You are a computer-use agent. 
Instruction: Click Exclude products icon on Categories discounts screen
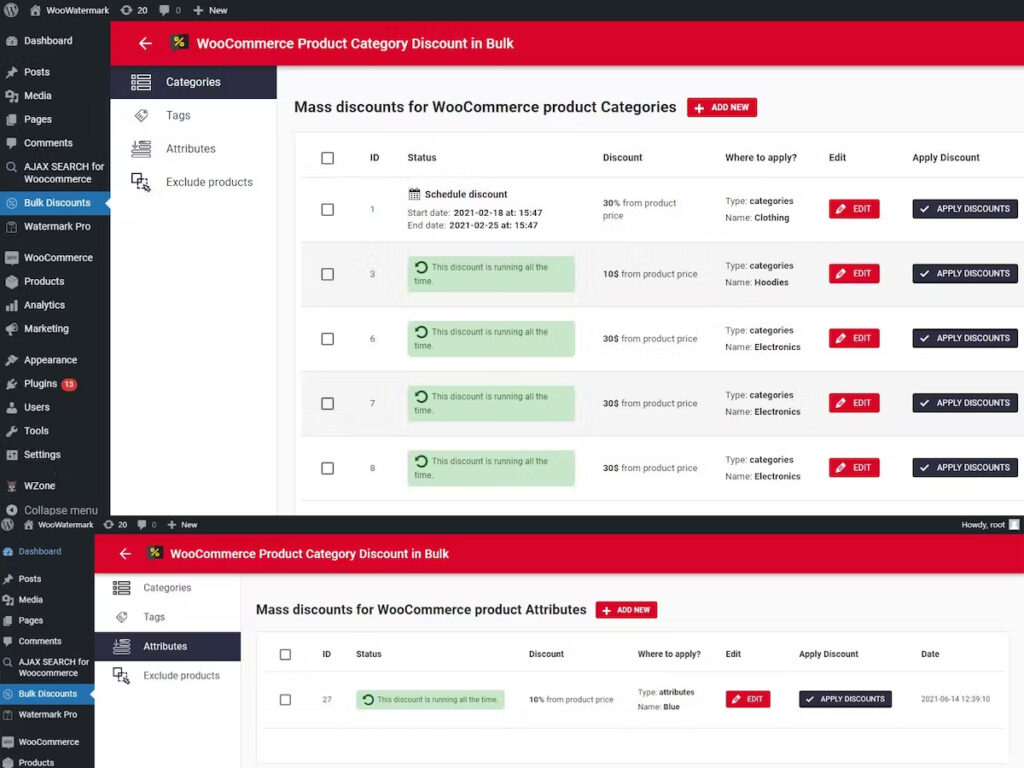(141, 182)
